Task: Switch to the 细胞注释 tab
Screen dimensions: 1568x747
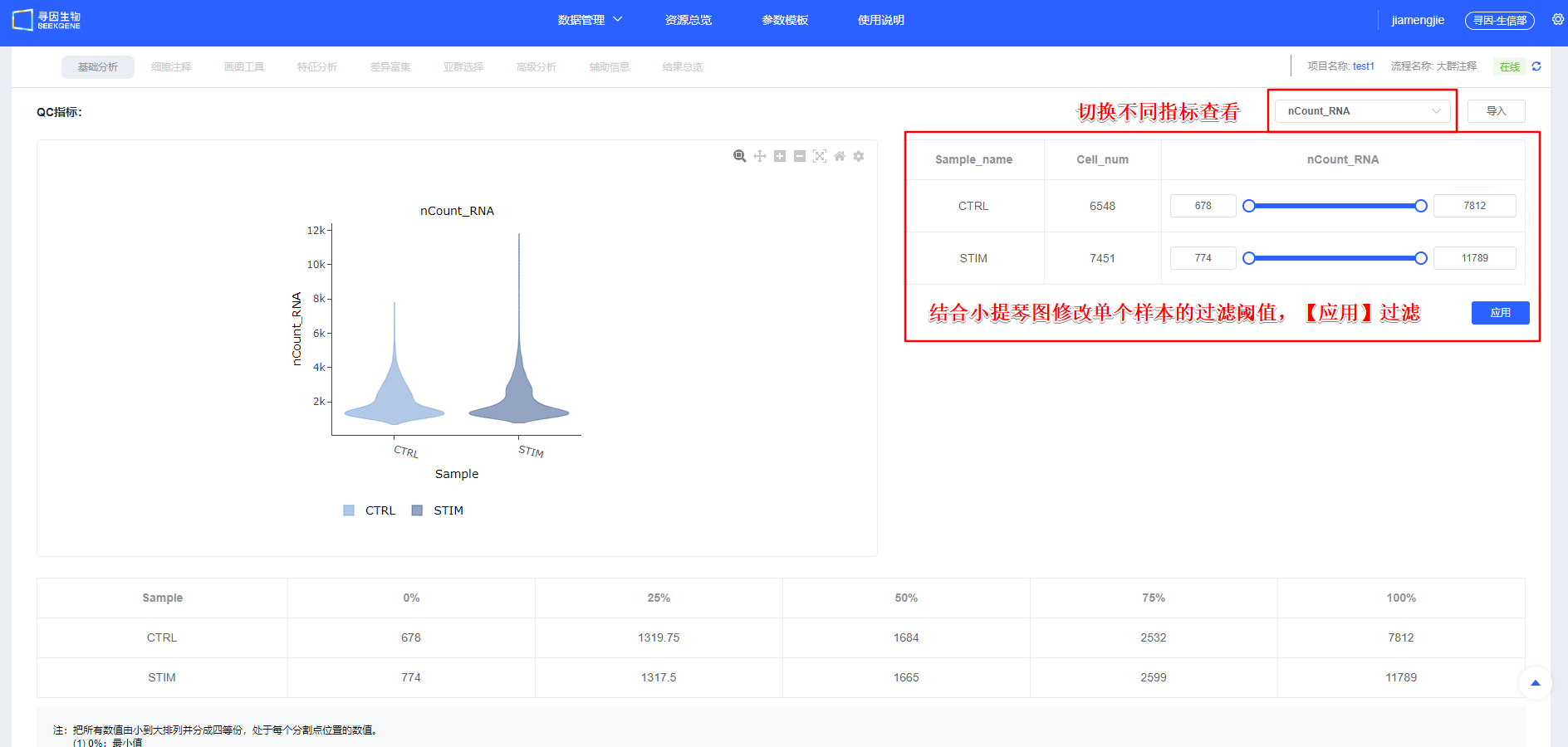Action: click(171, 67)
